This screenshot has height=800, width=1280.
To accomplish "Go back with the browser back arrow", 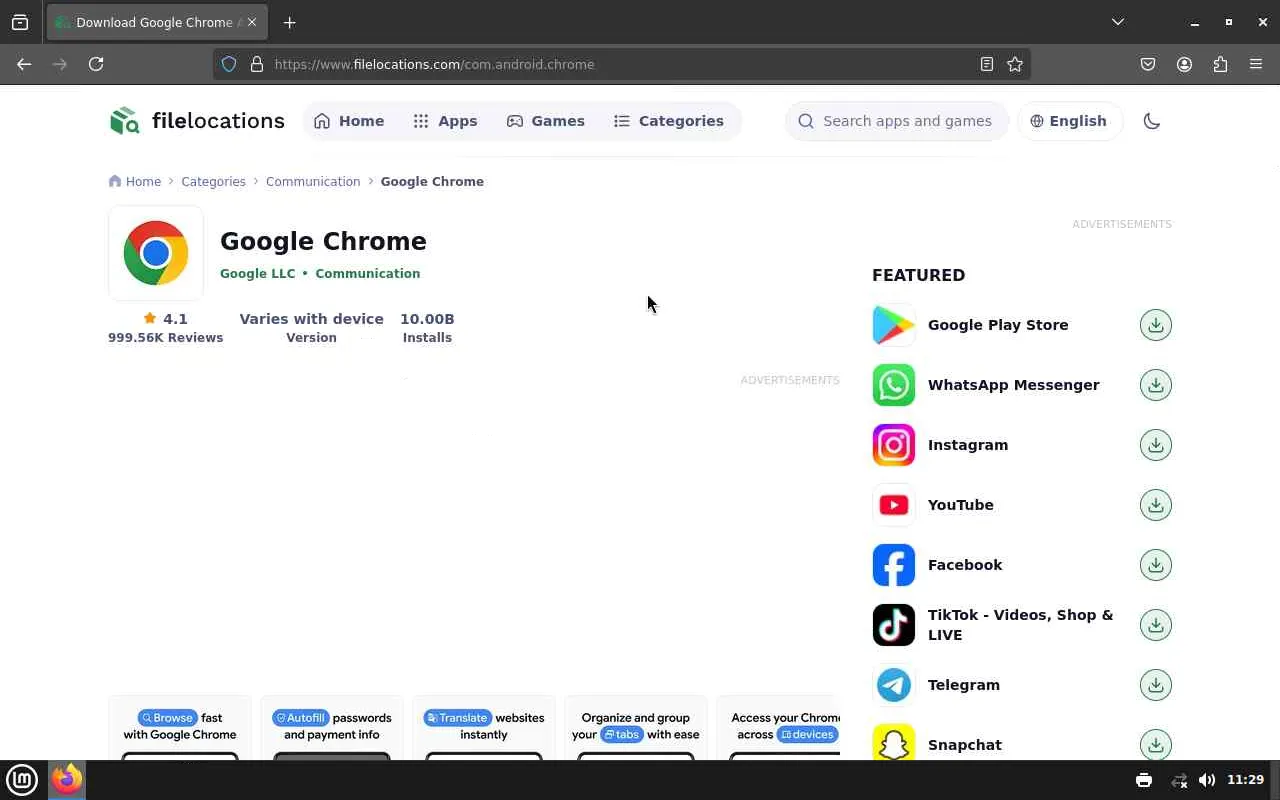I will pos(24,64).
